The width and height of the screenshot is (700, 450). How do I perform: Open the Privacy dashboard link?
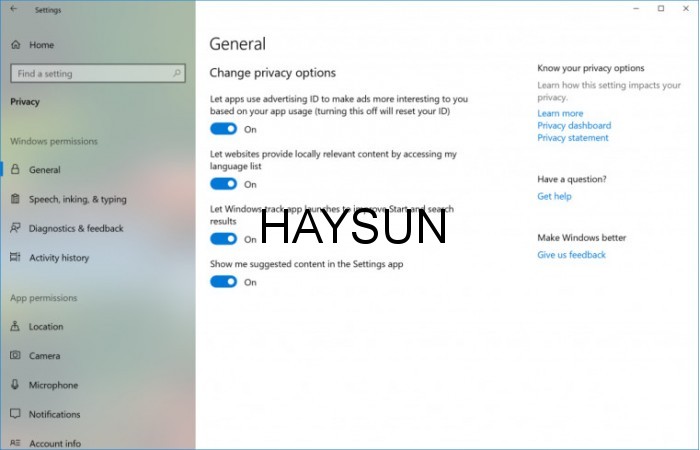pyautogui.click(x=573, y=126)
